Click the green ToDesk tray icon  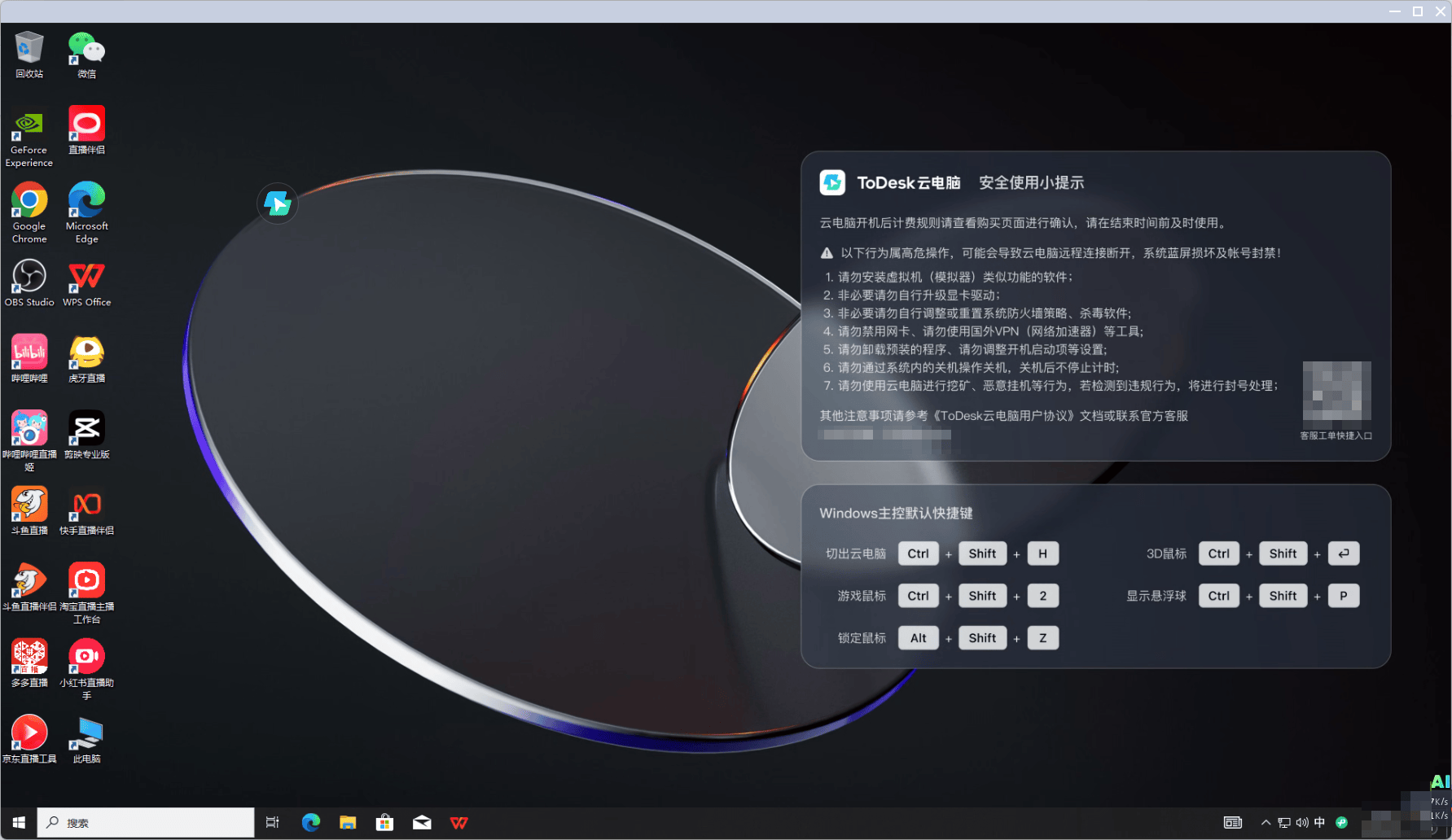click(x=1341, y=823)
